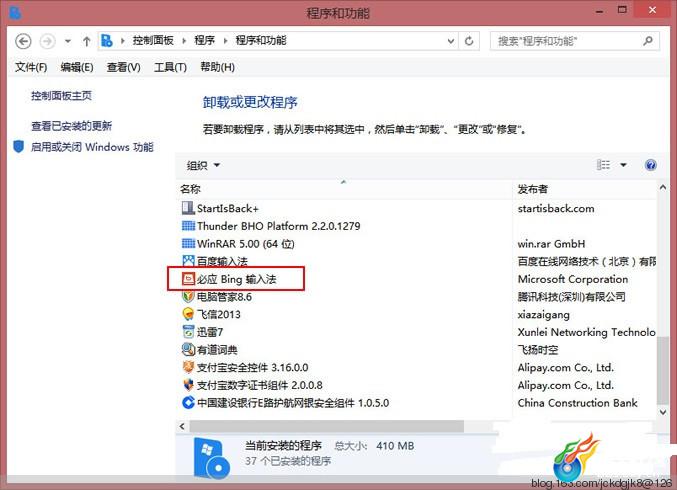
Task: Select 控制面板 in the address breadcrumb
Action: click(x=153, y=41)
